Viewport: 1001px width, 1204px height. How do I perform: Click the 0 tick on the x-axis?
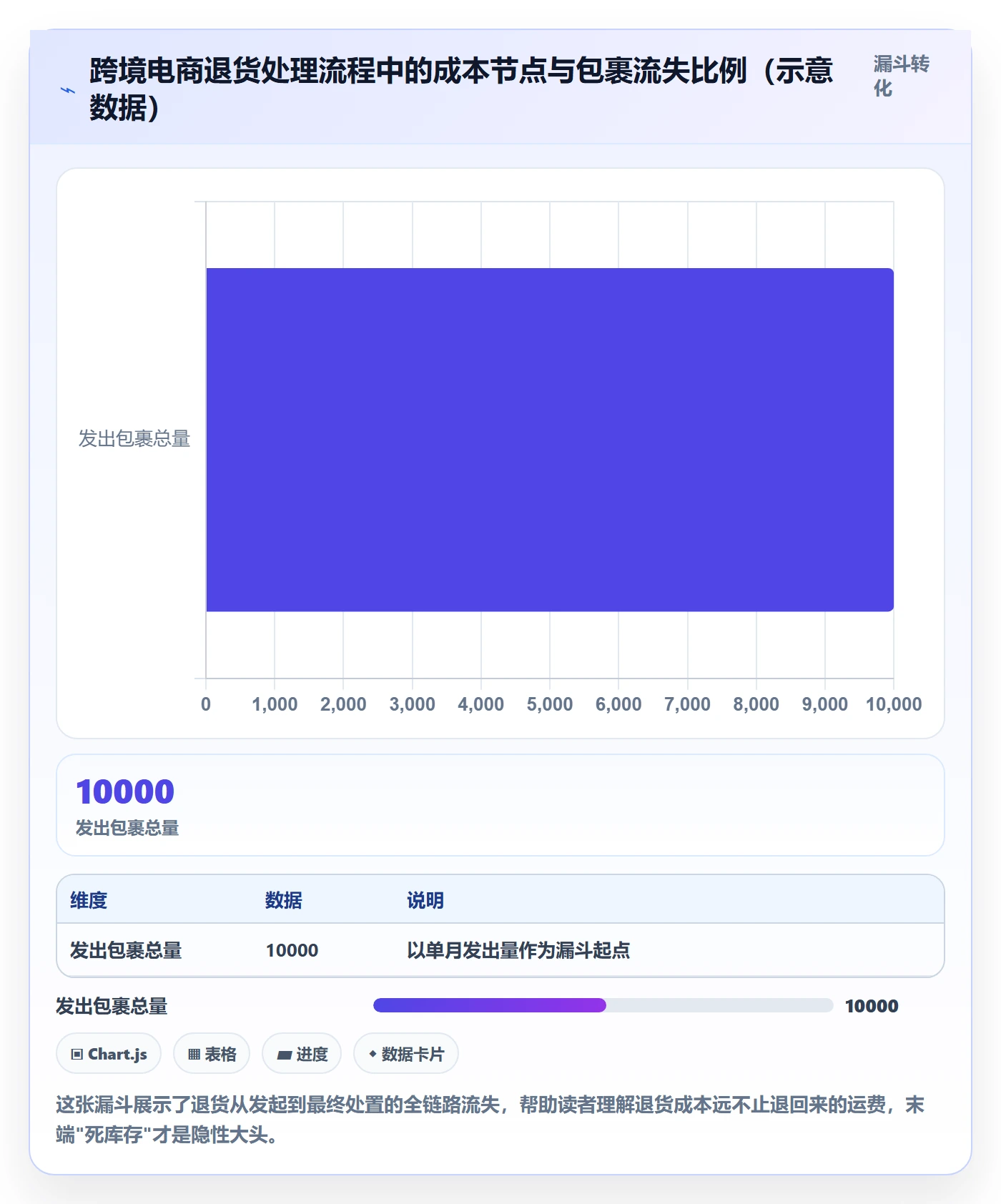tap(206, 704)
